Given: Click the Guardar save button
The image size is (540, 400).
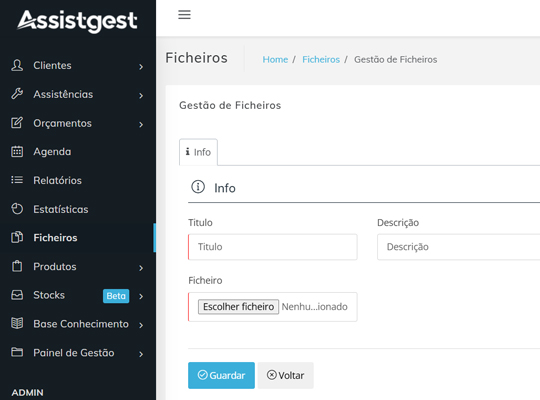Looking at the screenshot, I should tap(221, 375).
